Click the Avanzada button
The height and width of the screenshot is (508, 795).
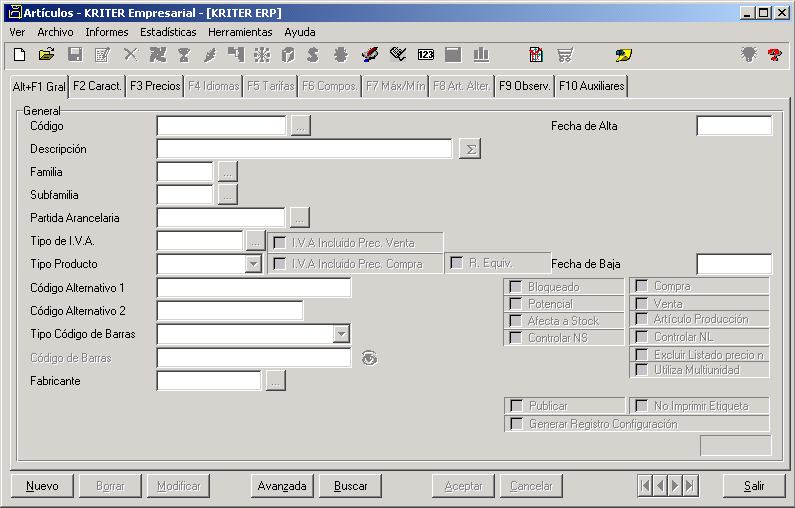[x=282, y=486]
